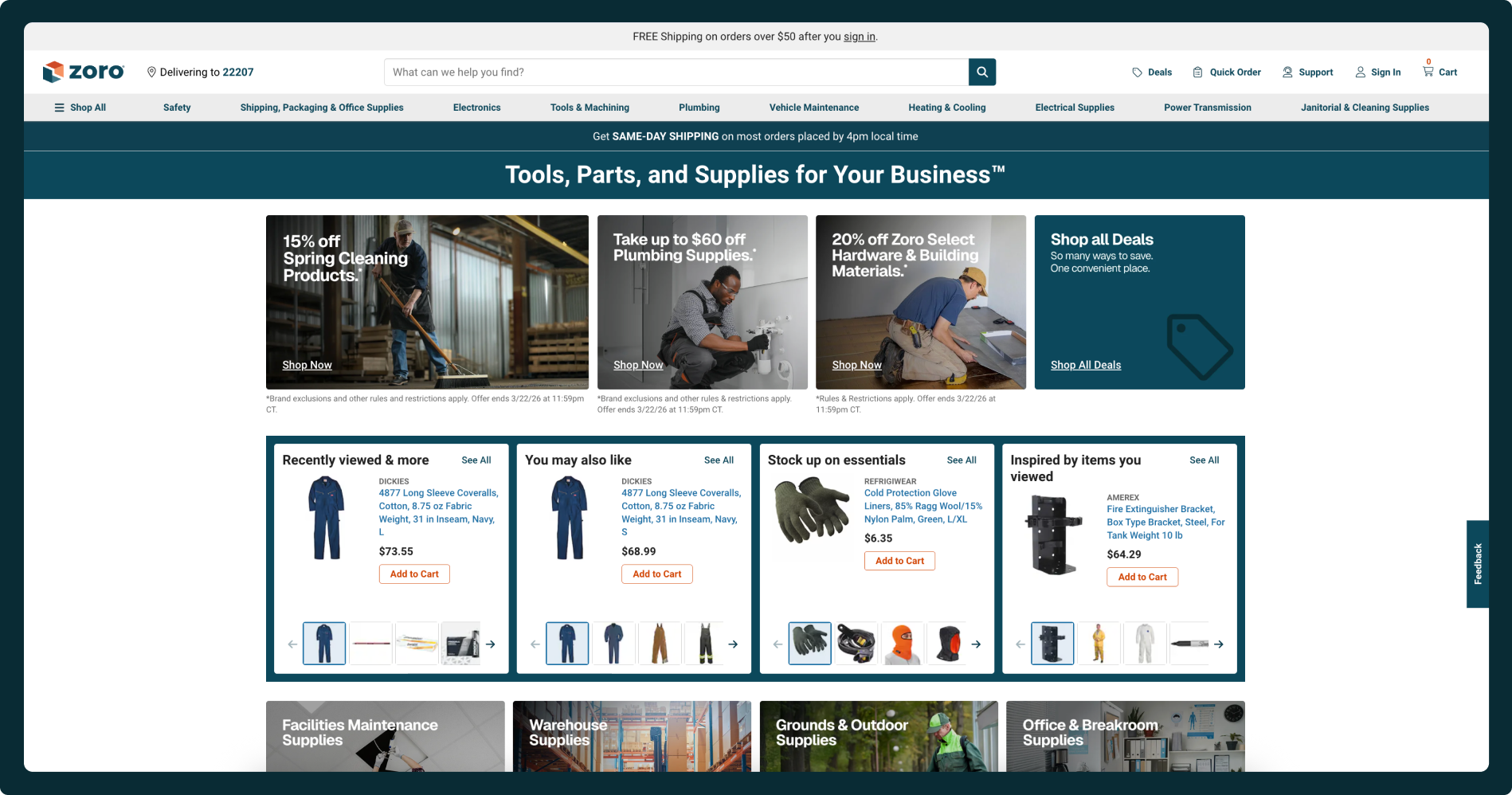Open Grounds & Outdoor Supplies card

point(879,736)
